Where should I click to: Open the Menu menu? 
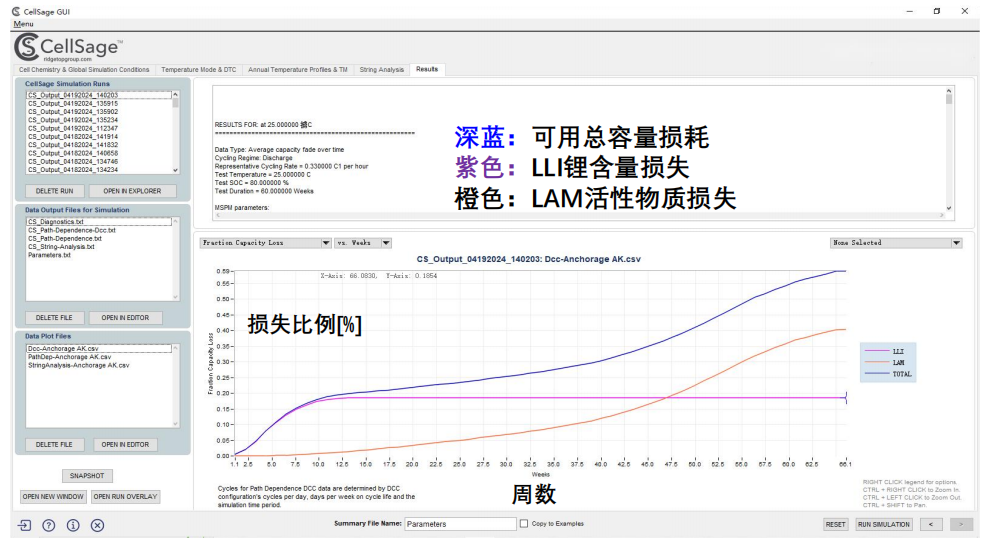23,24
